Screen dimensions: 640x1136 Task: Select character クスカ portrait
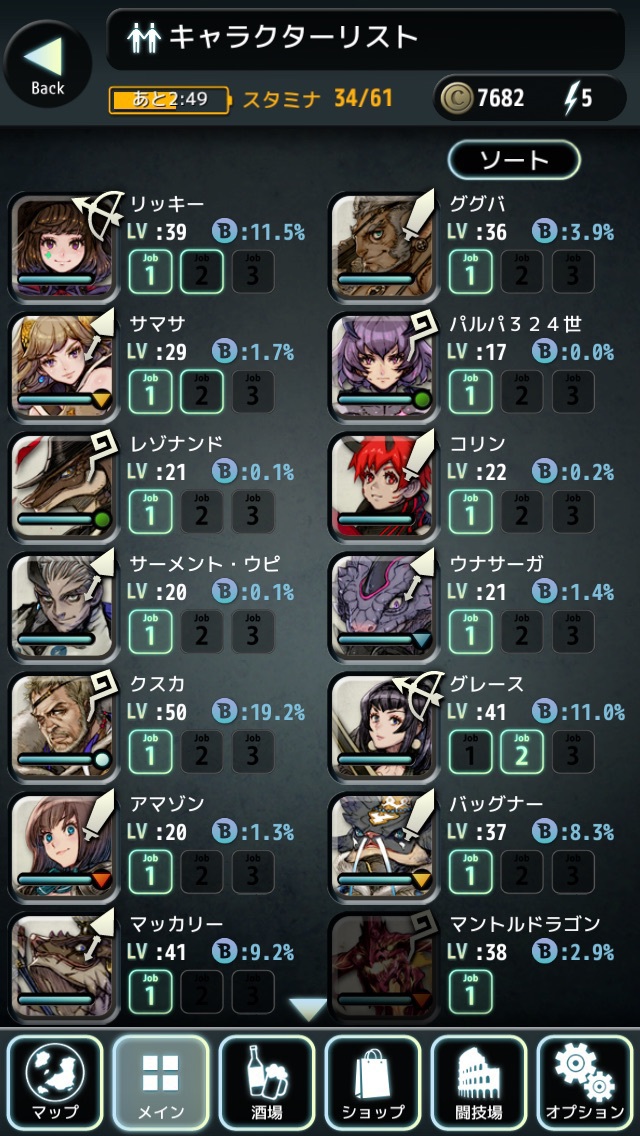(x=64, y=728)
